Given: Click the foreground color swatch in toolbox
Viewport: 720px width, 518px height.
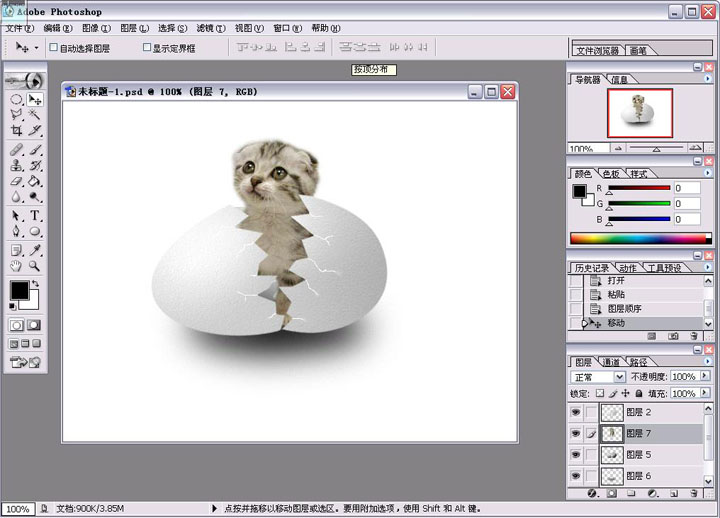Looking at the screenshot, I should point(19,290).
